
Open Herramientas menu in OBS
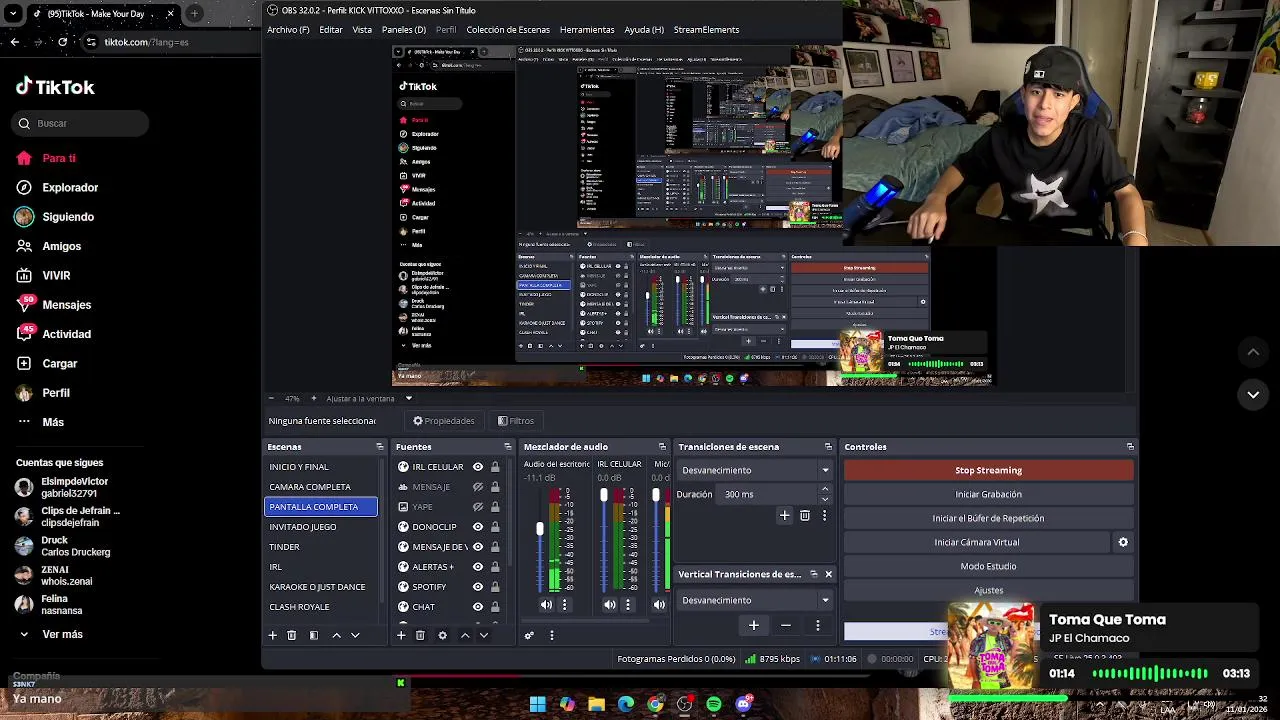pos(587,30)
